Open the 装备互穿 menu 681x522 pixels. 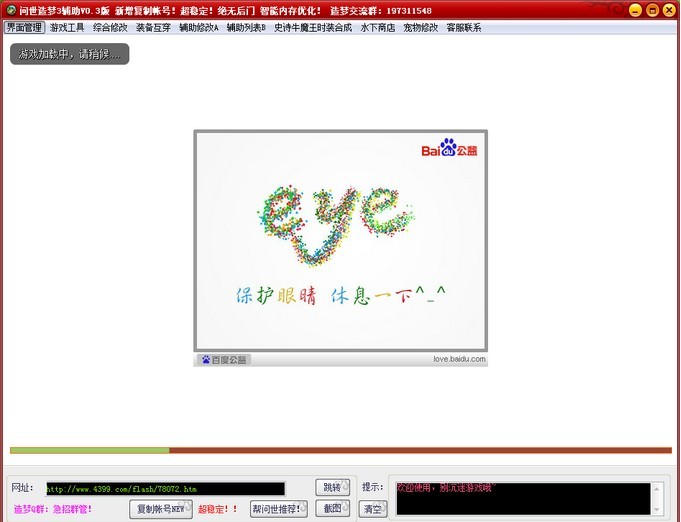pyautogui.click(x=153, y=28)
